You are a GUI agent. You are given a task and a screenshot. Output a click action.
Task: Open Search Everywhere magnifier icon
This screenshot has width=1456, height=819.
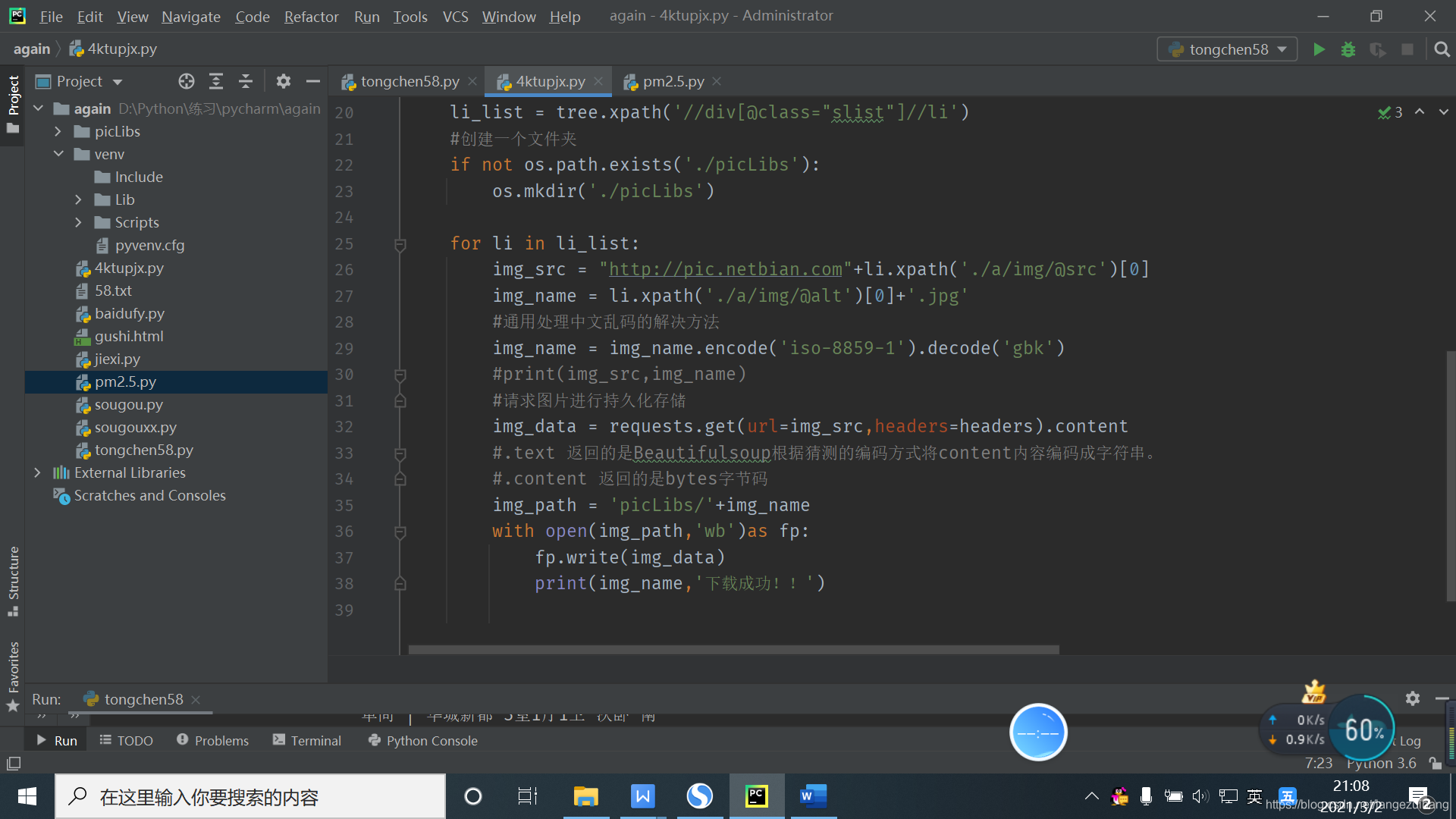click(1442, 49)
